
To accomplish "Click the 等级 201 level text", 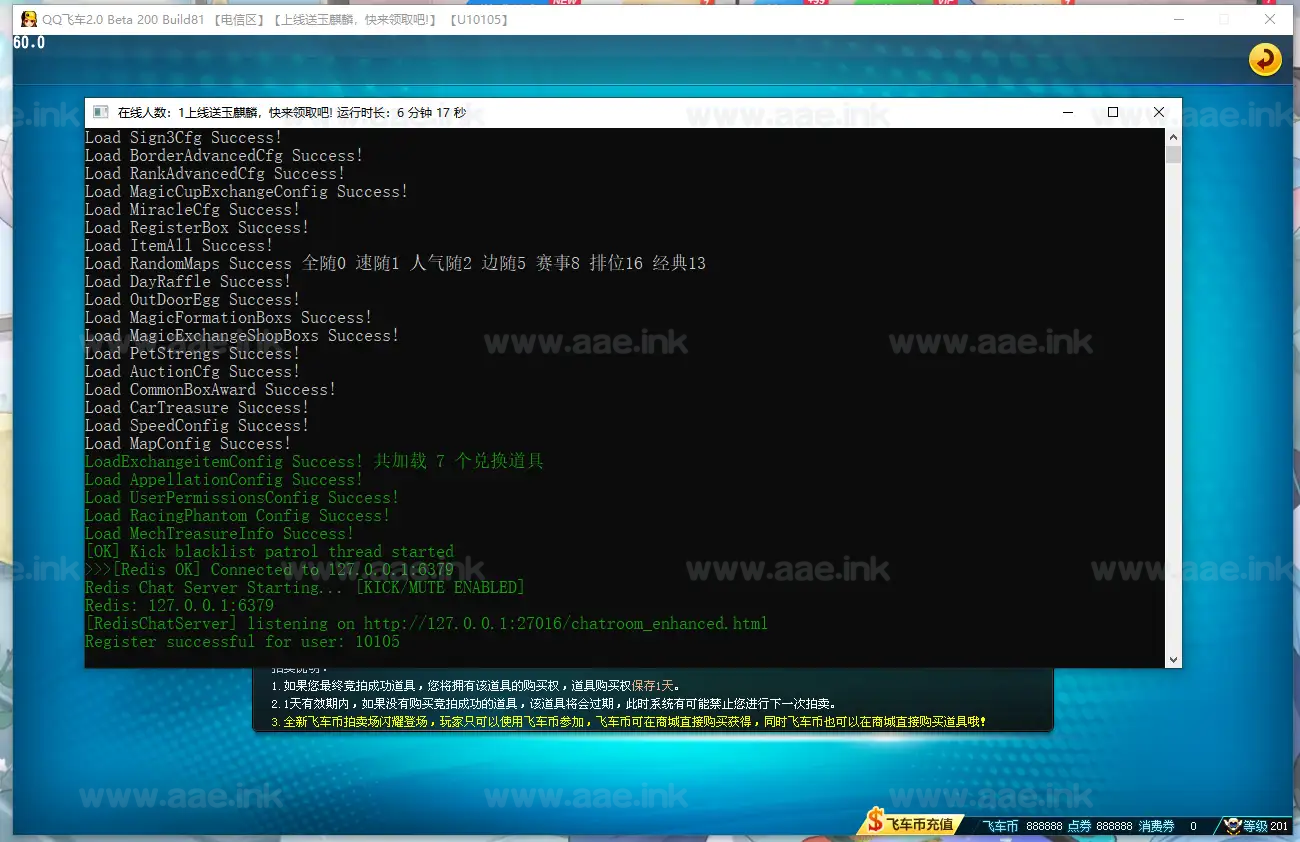I will click(1266, 826).
